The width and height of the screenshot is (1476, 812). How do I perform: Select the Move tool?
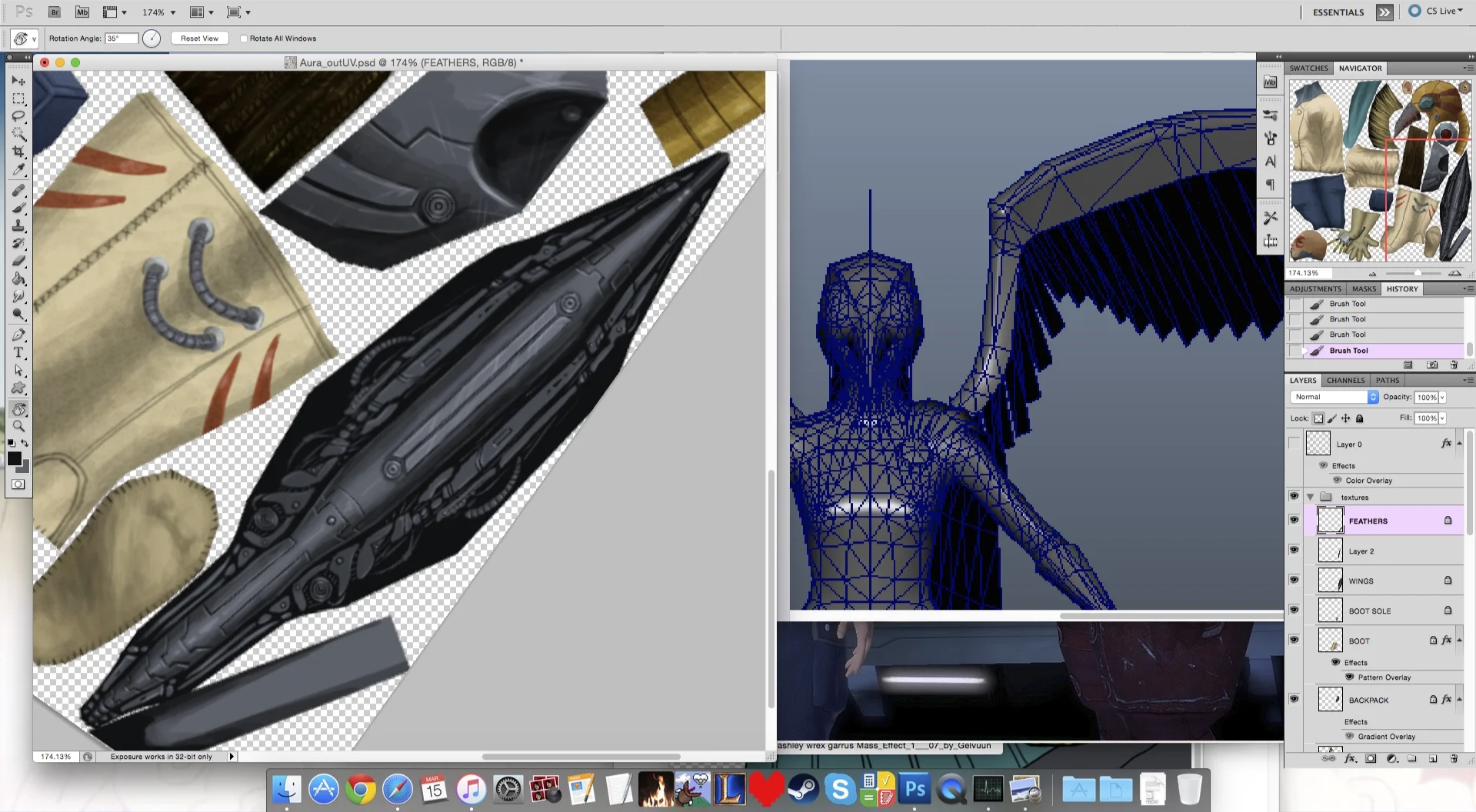[18, 80]
